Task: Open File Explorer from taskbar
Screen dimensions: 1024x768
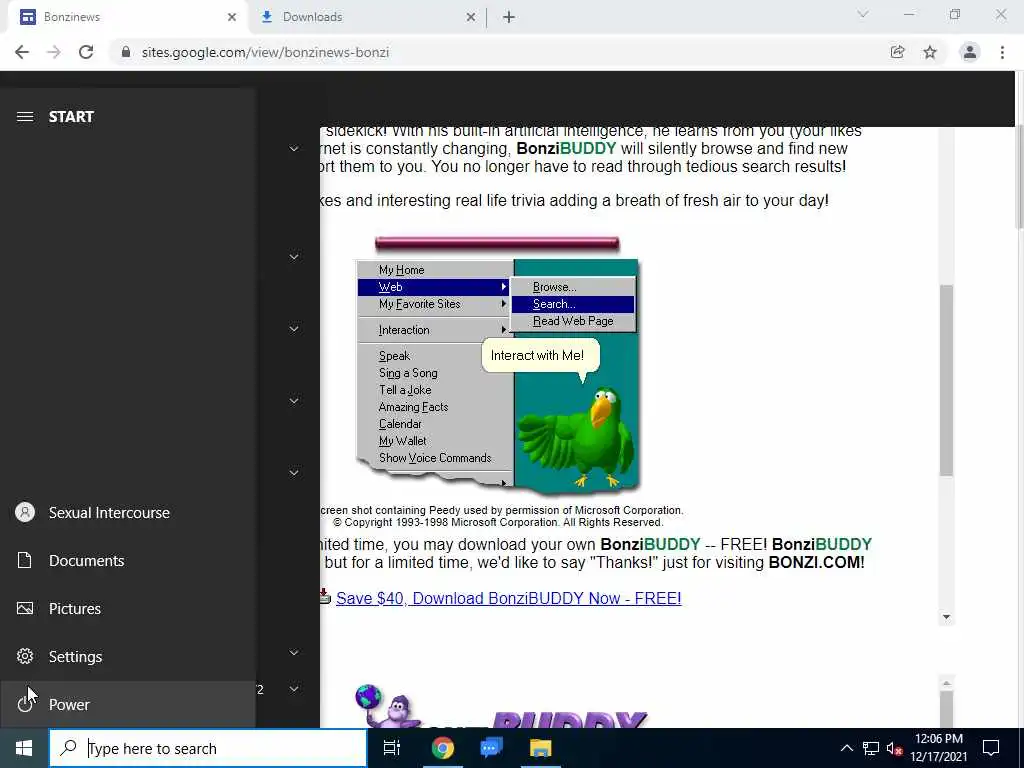Action: [x=540, y=748]
